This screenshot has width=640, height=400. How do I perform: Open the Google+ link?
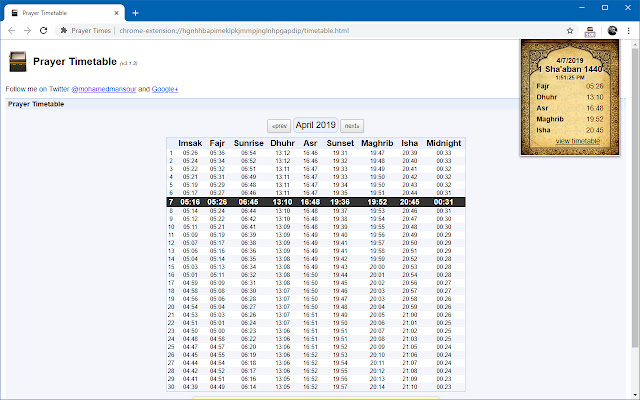click(164, 89)
